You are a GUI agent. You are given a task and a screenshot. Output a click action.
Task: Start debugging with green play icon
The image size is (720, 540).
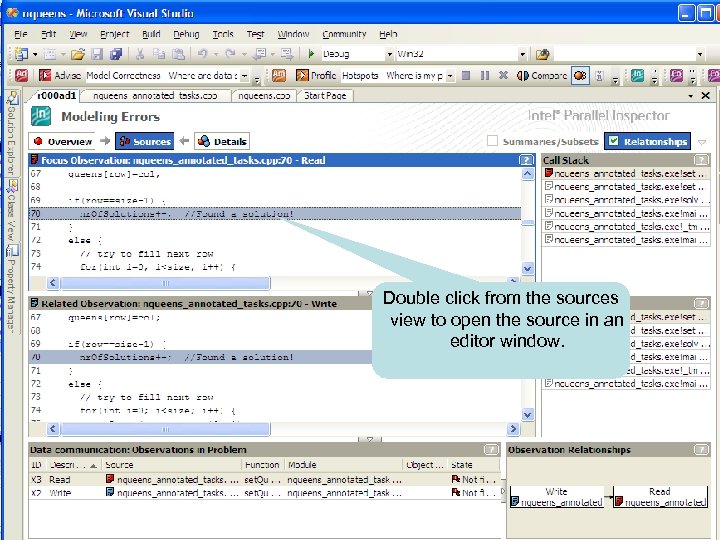[311, 54]
